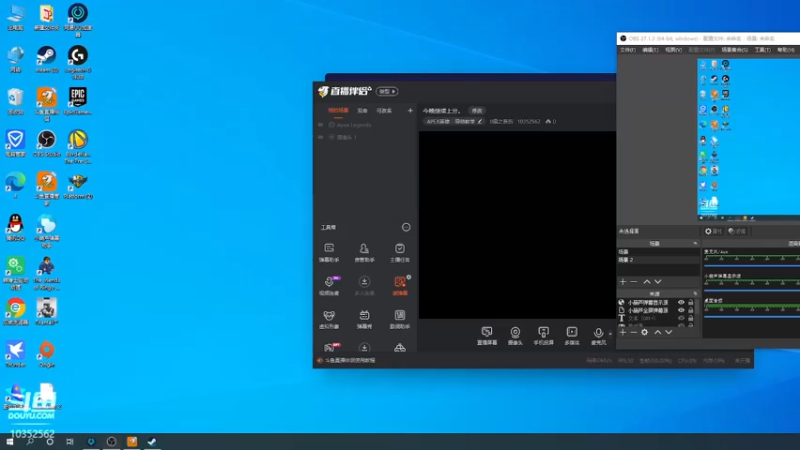The image size is (800, 450).
Task: Click OBS filters (滤镜) button
Action: [x=737, y=231]
